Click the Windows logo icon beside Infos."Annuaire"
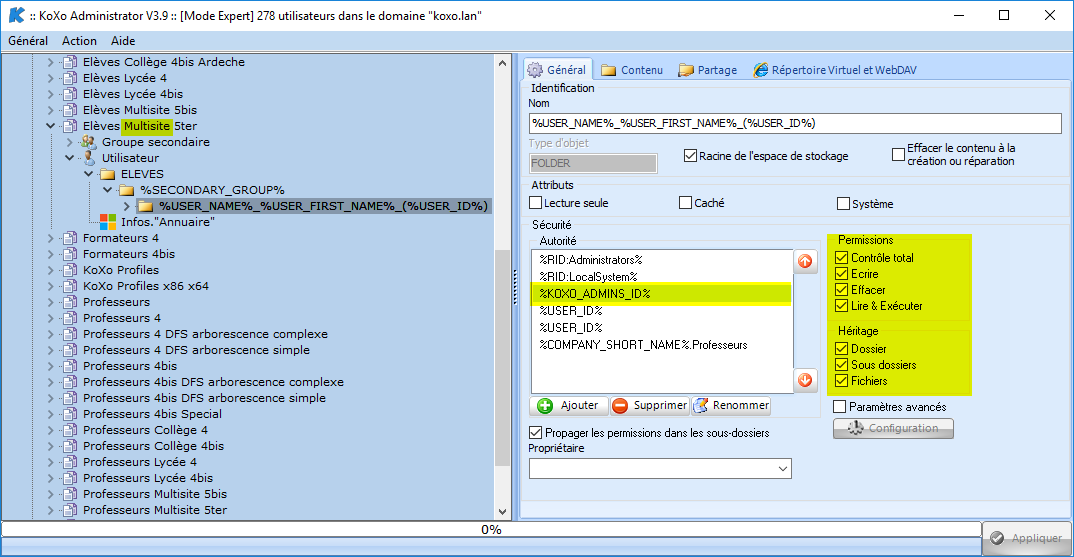The image size is (1074, 557). pos(108,222)
